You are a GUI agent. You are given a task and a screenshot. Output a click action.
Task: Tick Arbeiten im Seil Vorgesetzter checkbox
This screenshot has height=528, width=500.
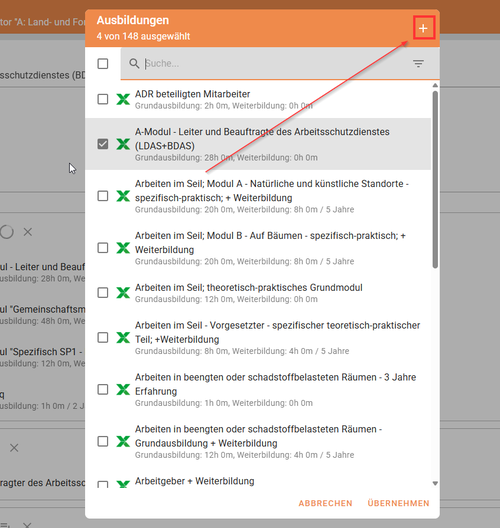tap(103, 337)
